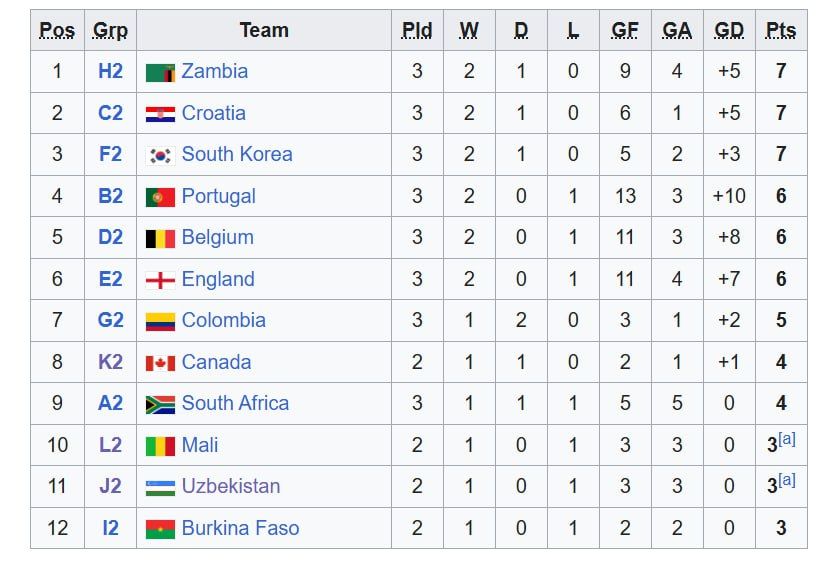
Task: Open the Colombia team link
Action: click(x=223, y=321)
